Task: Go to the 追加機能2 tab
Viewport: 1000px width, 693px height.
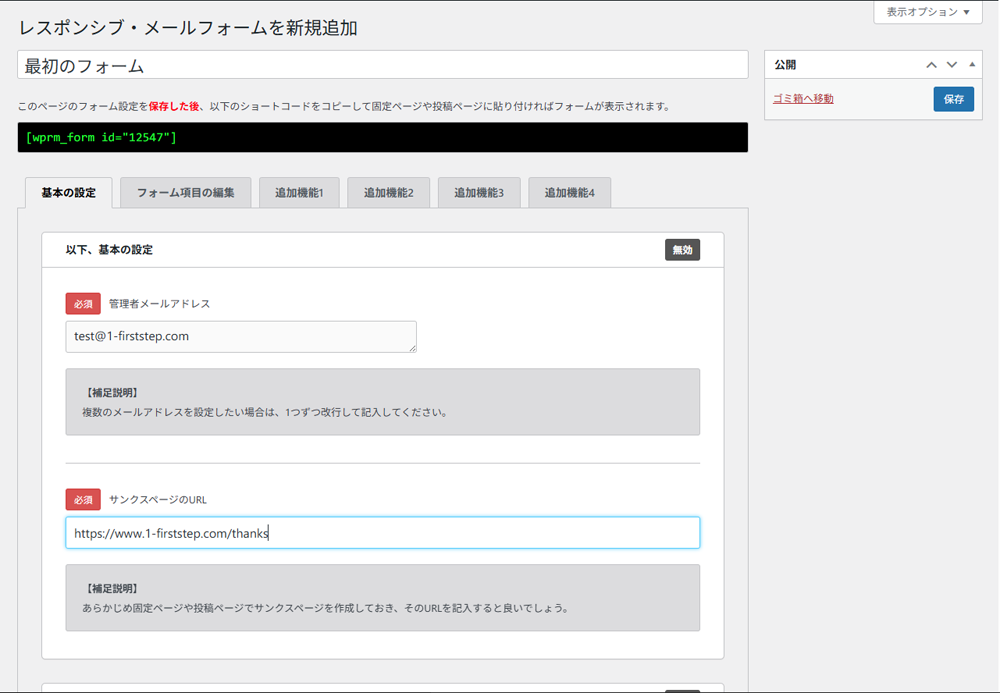Action: click(388, 192)
